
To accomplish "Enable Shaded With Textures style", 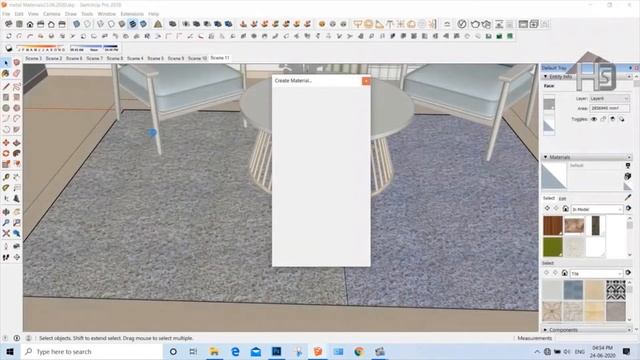I will coord(132,24).
